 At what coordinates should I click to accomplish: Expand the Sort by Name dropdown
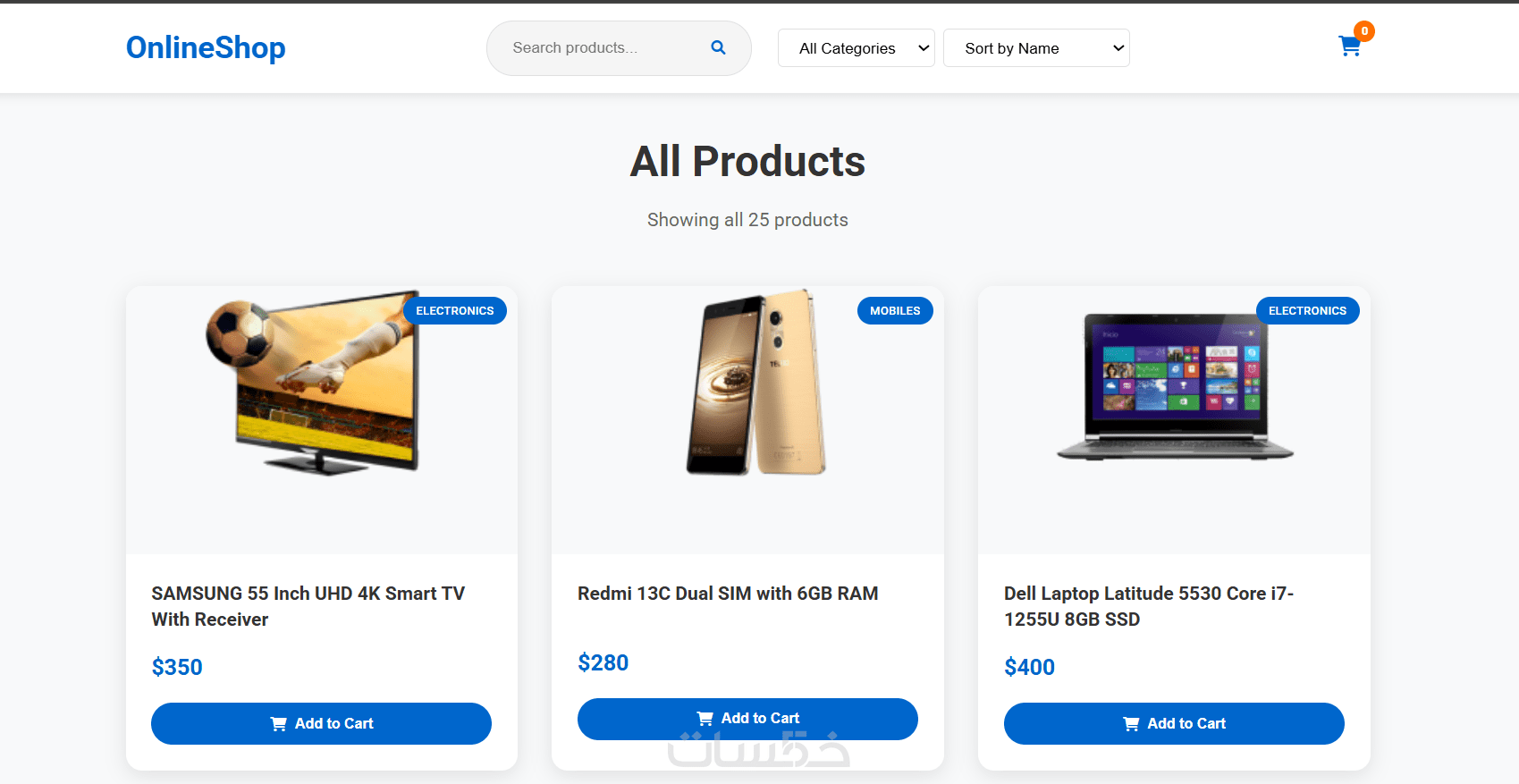point(1035,48)
